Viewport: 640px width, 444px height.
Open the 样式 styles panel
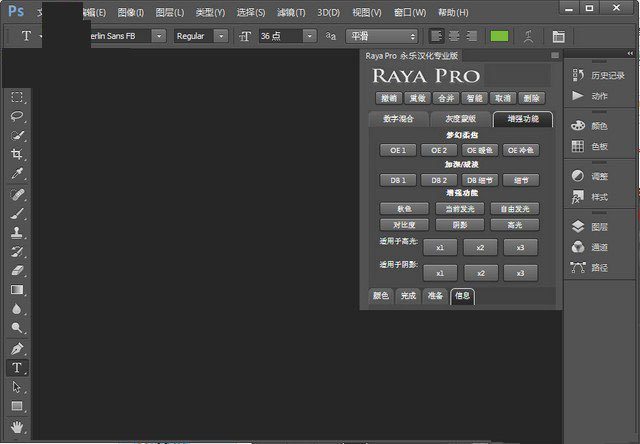pos(590,197)
